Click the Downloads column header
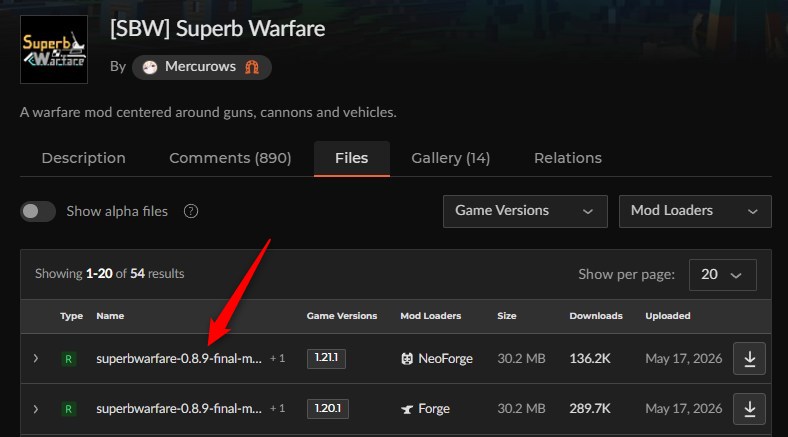The height and width of the screenshot is (437, 788). tap(596, 316)
